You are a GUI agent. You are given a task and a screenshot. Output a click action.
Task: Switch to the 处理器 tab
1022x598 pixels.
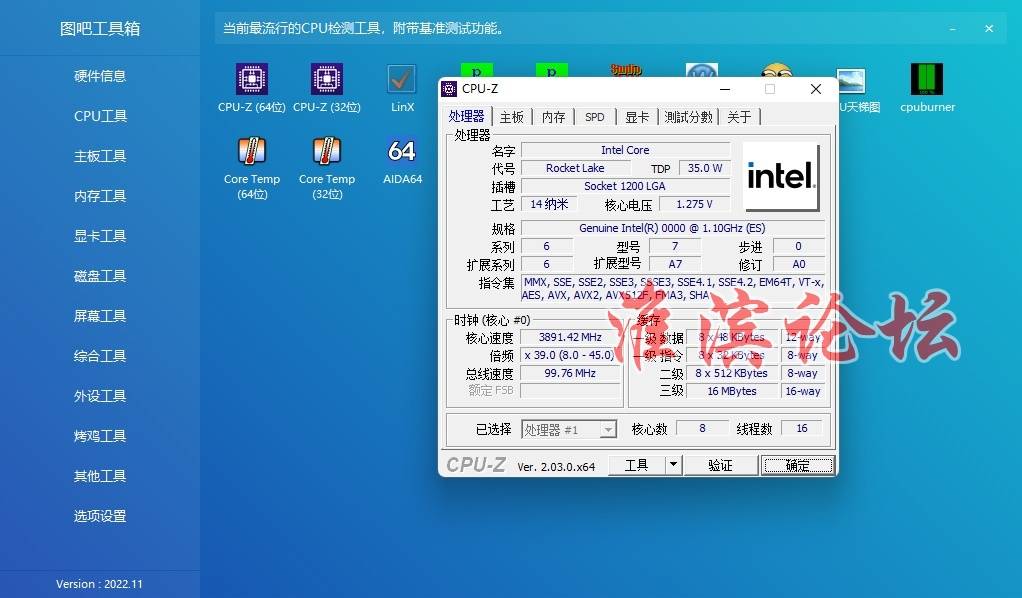point(466,116)
